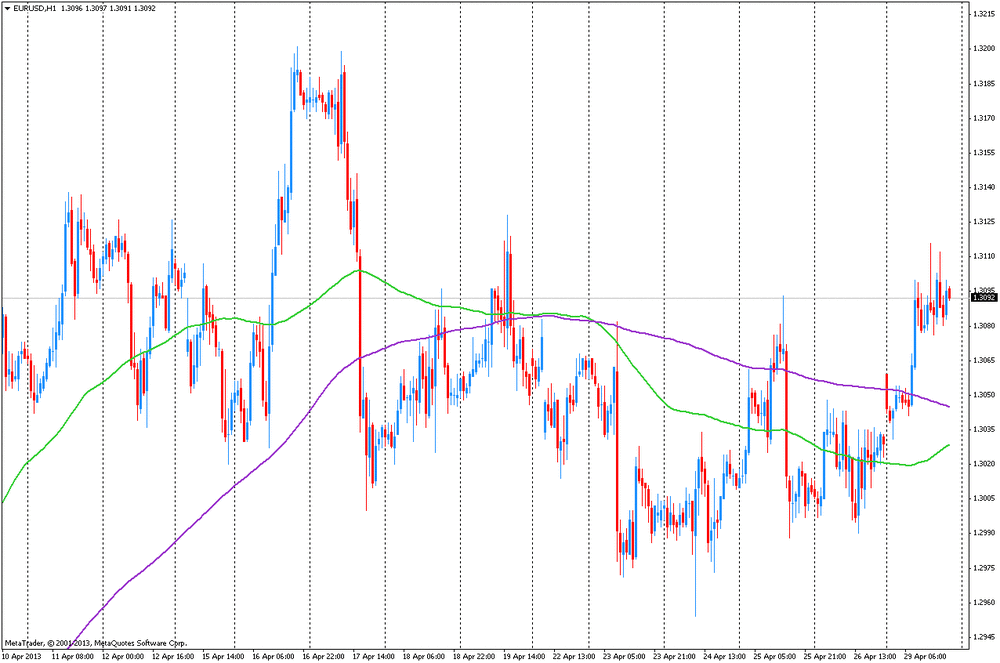This screenshot has width=1000, height=663.
Task: Click the 19 Apr 14:00 time label
Action: [524, 656]
